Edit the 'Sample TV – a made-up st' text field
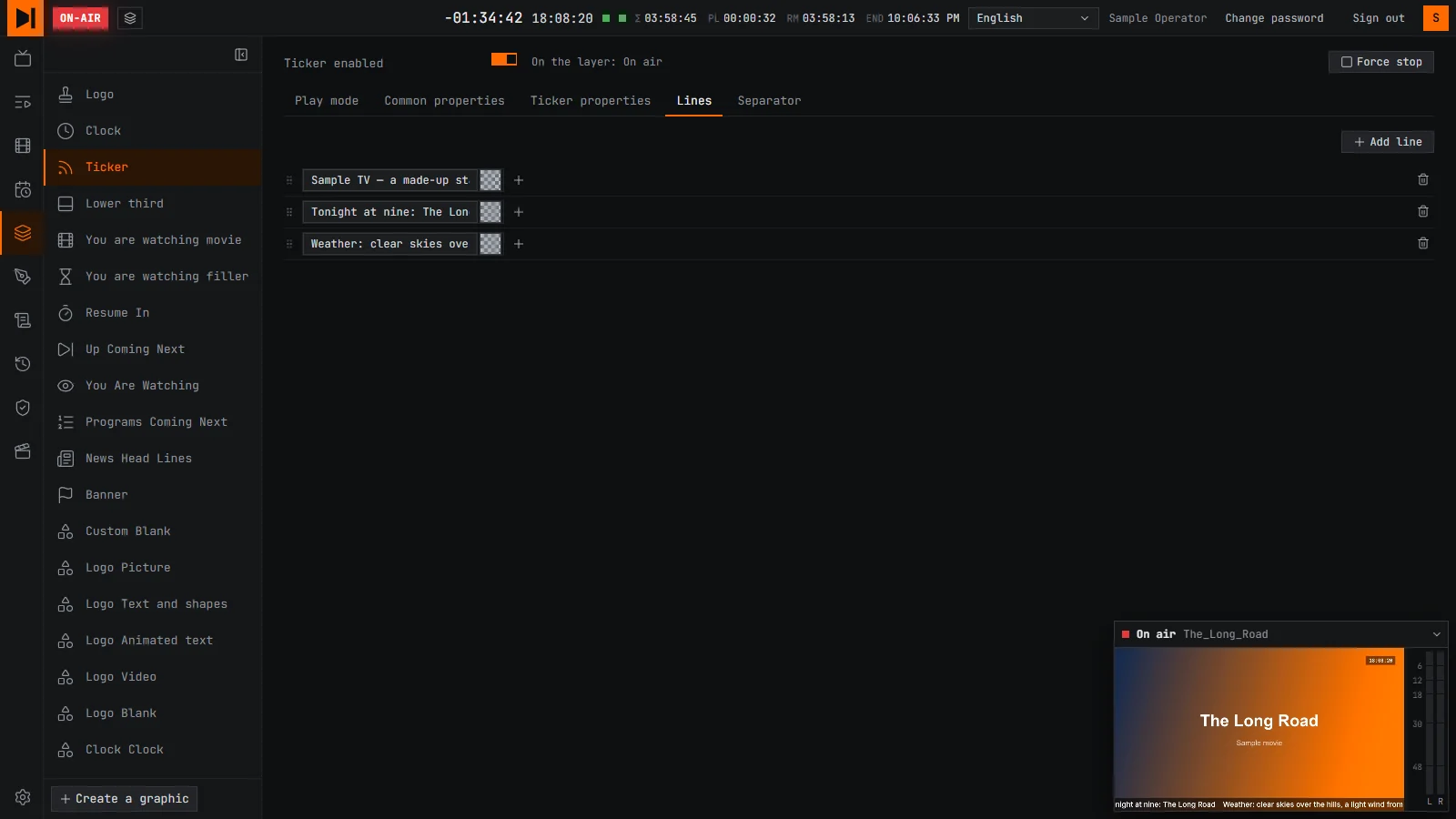 [390, 180]
